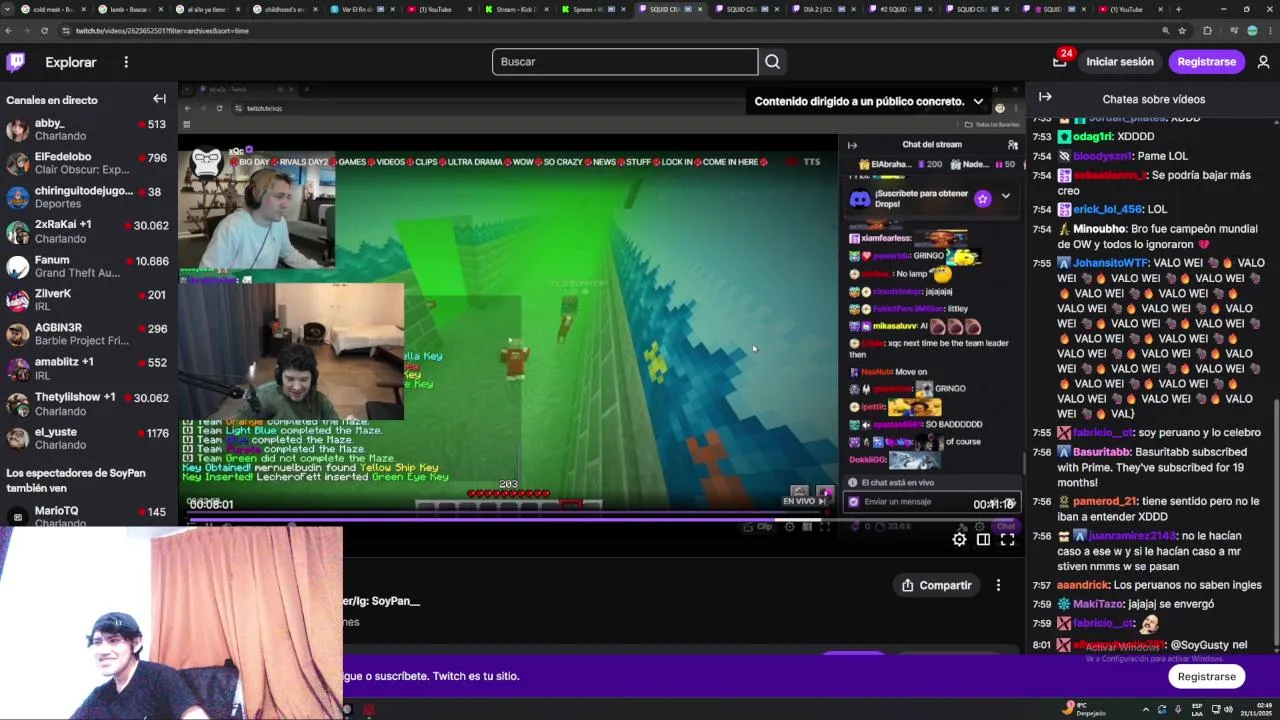This screenshot has width=1280, height=720.
Task: Open the Twitch home logo
Action: [16, 62]
